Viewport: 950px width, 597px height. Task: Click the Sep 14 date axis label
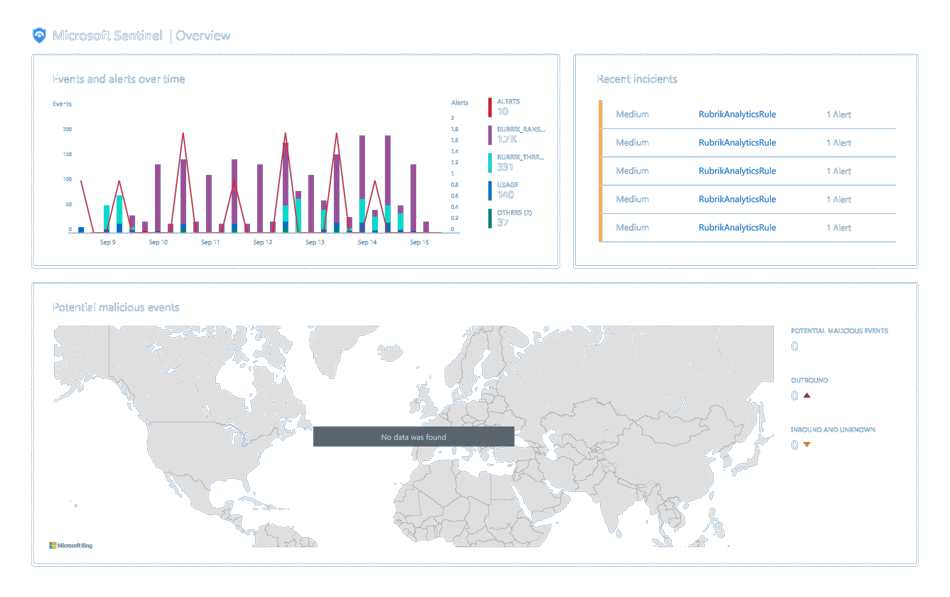tap(367, 242)
